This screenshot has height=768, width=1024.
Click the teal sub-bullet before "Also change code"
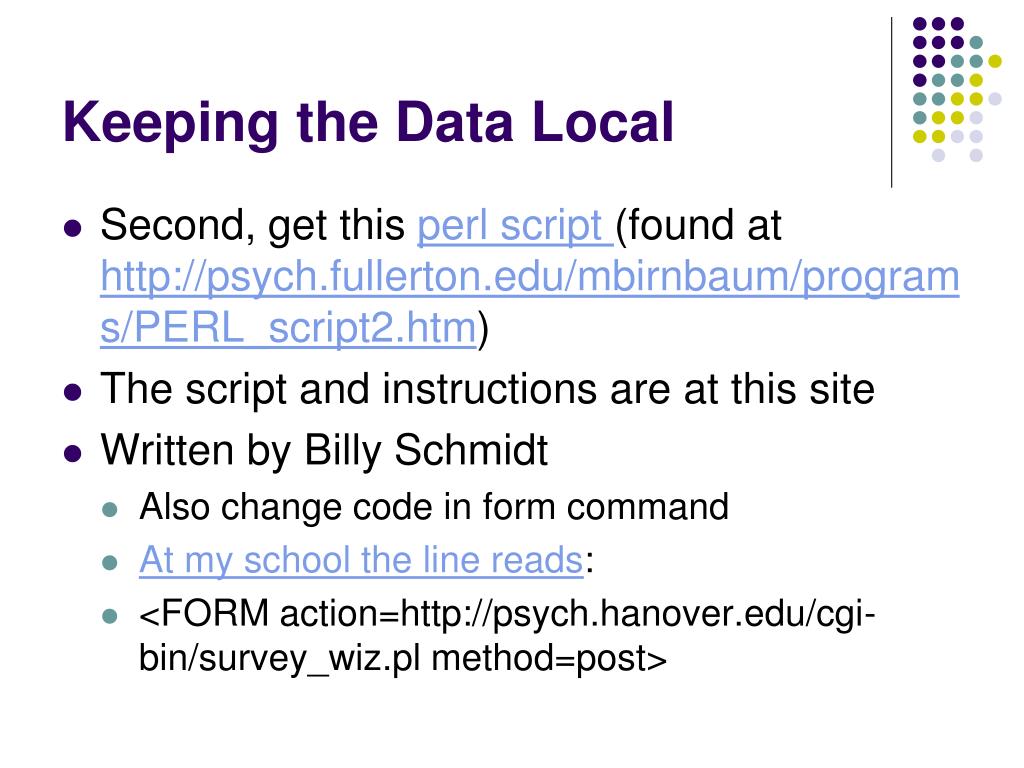tap(112, 508)
